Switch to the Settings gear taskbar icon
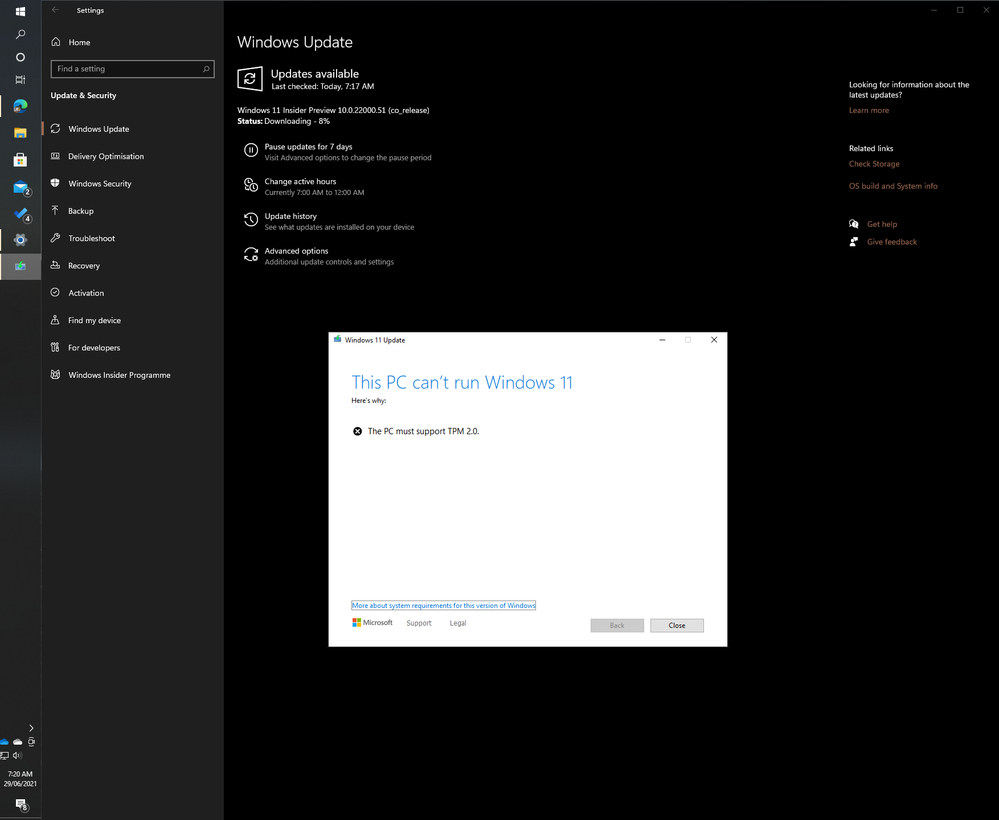Viewport: 999px width, 820px height. 20,240
